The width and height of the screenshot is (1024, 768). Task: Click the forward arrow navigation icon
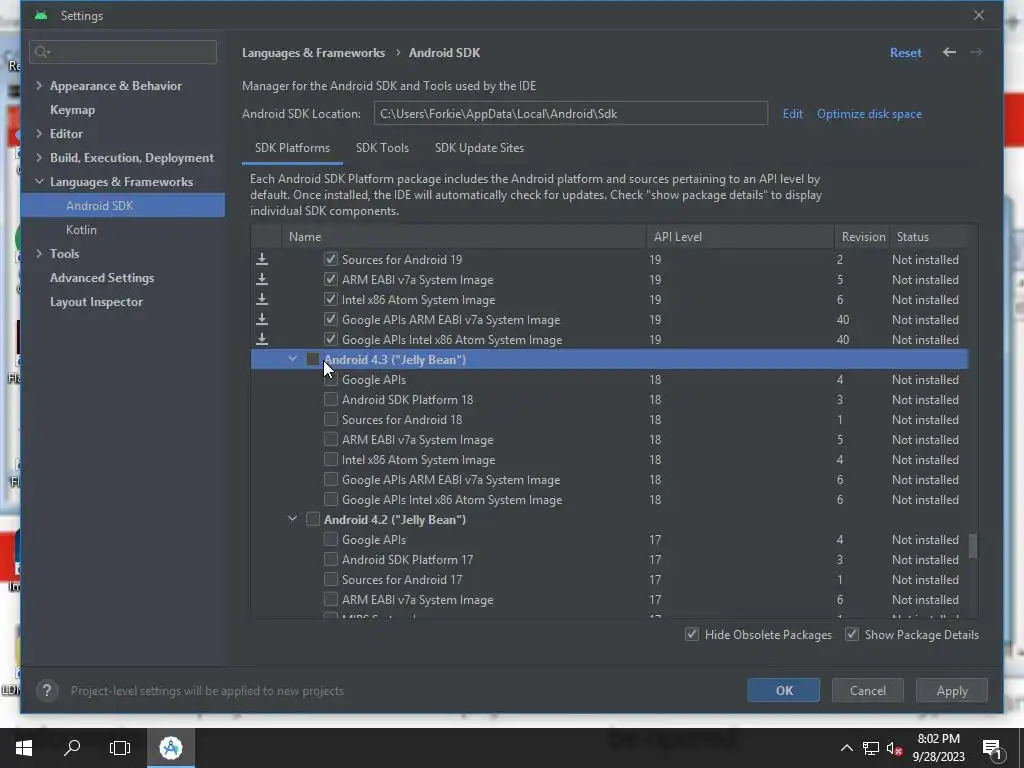[x=976, y=52]
